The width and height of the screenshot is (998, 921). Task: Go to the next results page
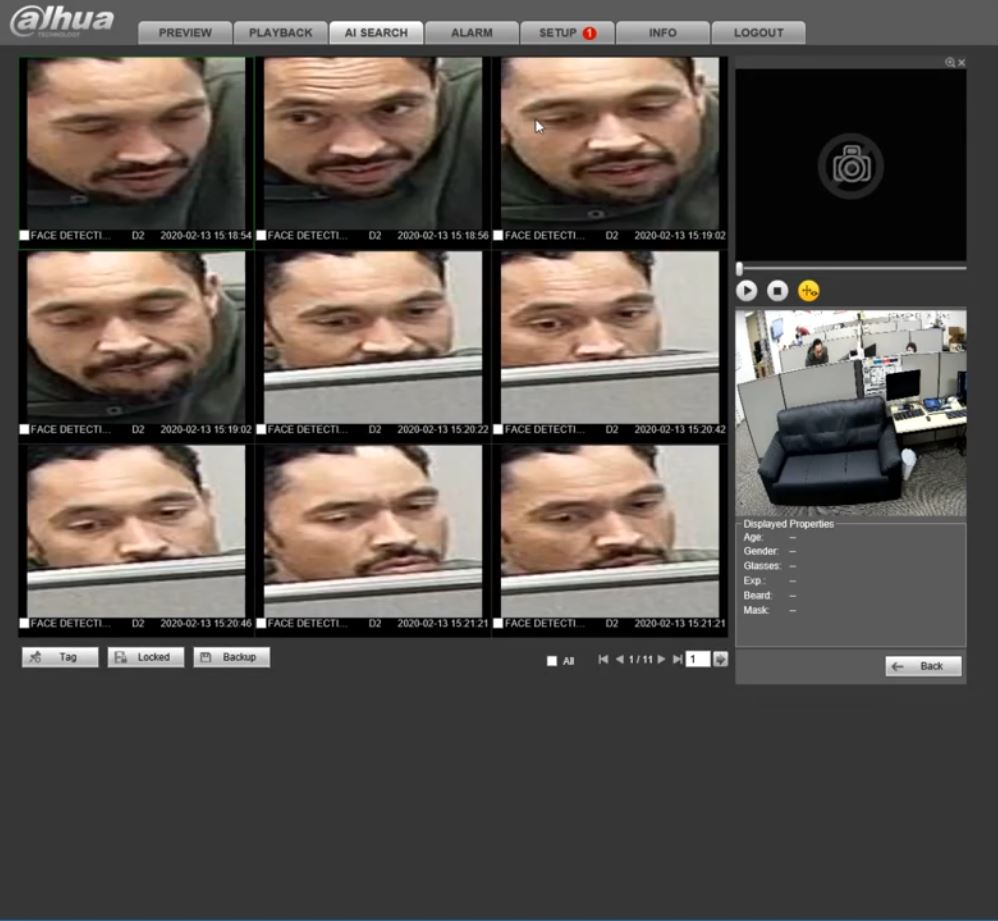[x=661, y=659]
